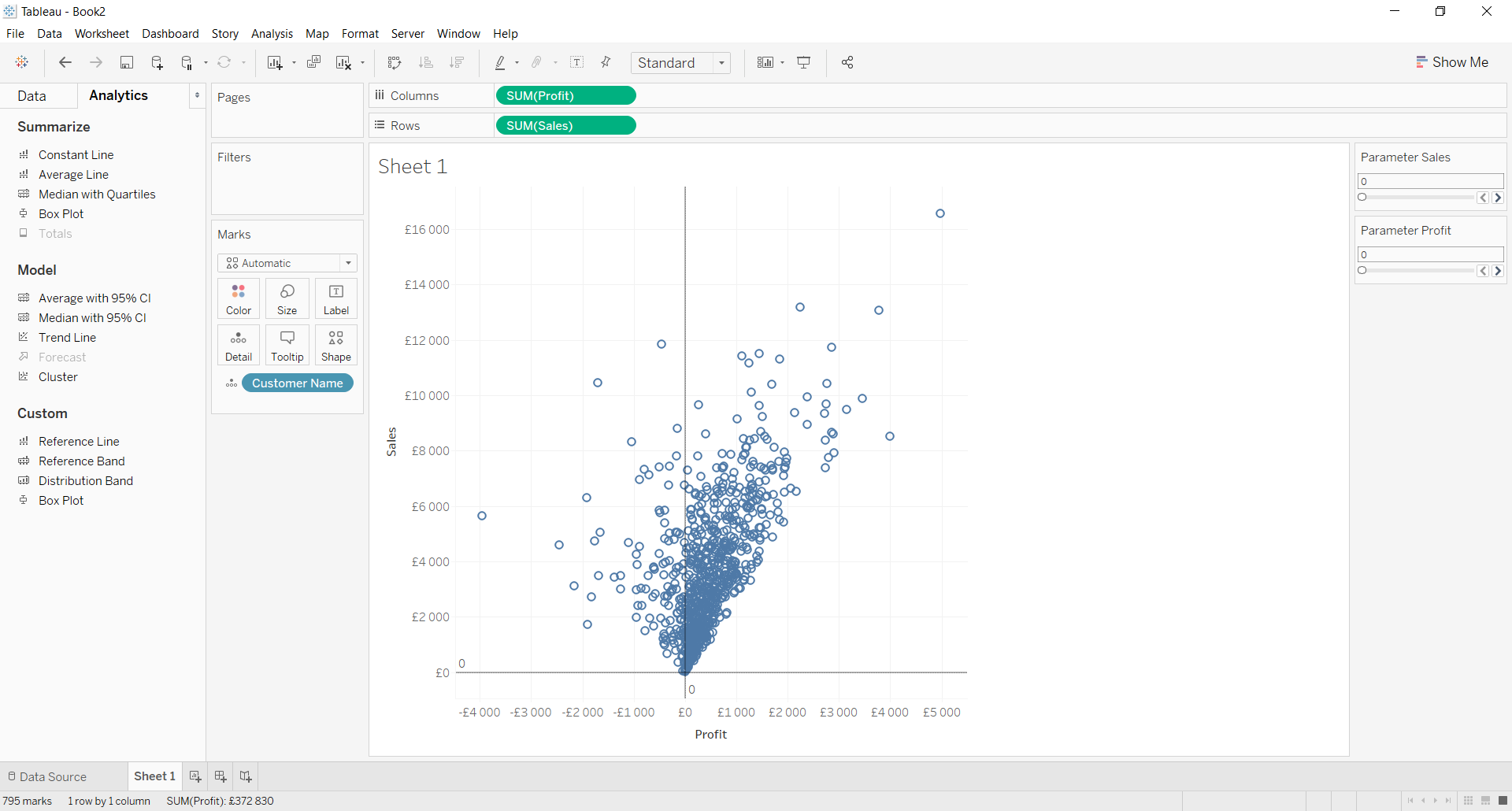Screen dimensions: 1512x811
Task: Open the Color marks card
Action: (239, 299)
